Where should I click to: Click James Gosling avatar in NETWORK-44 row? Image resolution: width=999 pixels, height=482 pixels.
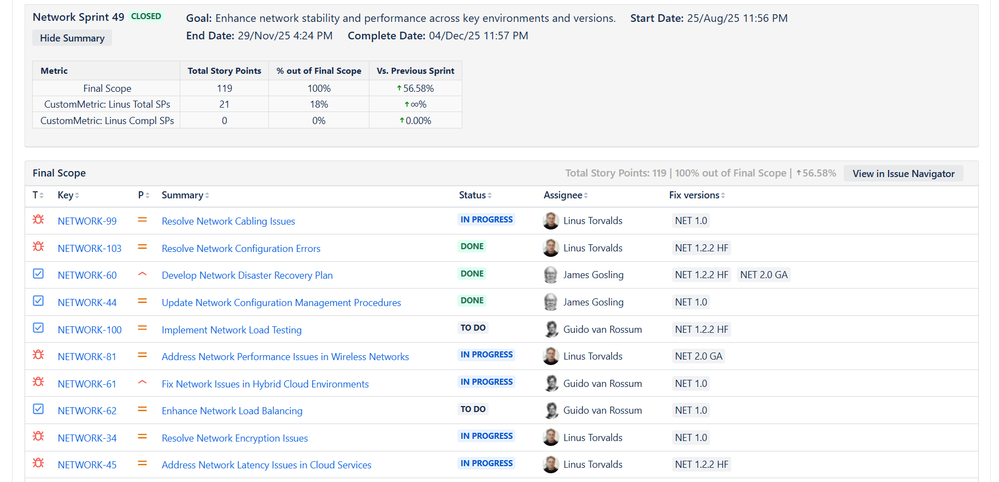point(551,302)
